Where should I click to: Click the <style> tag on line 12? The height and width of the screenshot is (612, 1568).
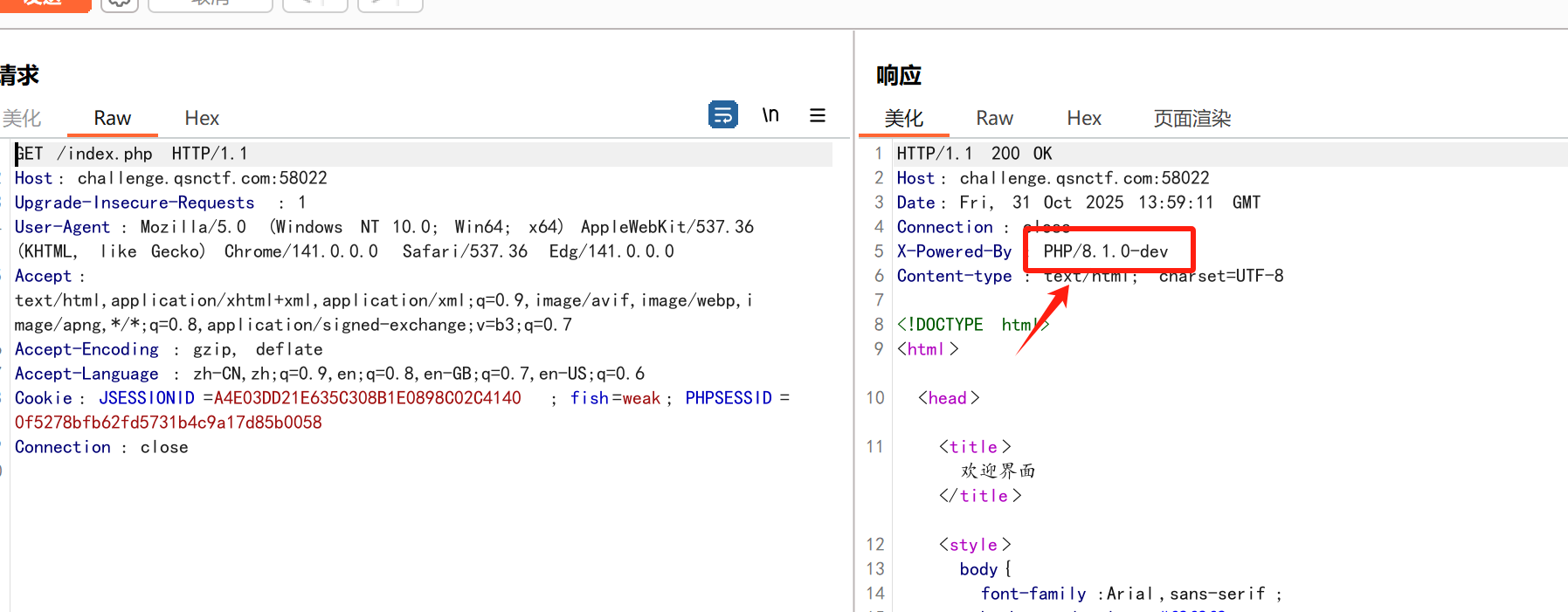[975, 545]
